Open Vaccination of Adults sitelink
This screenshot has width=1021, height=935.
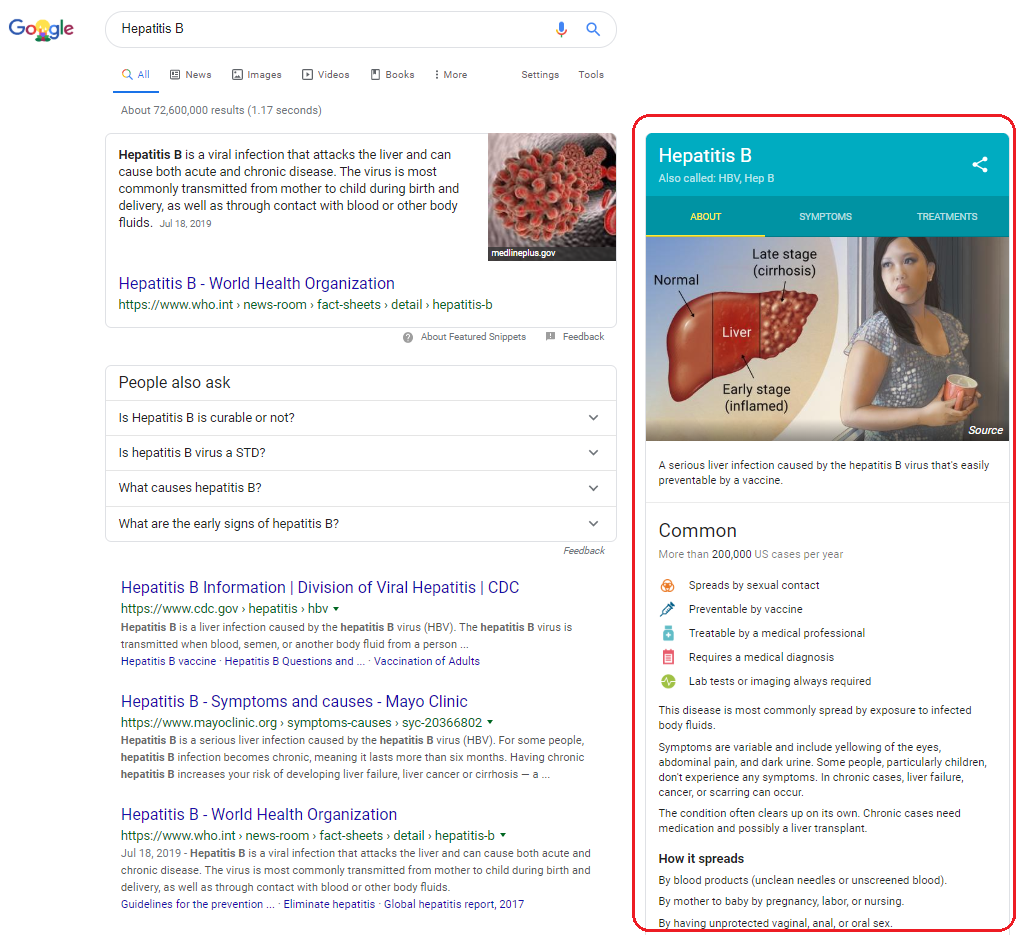point(427,662)
